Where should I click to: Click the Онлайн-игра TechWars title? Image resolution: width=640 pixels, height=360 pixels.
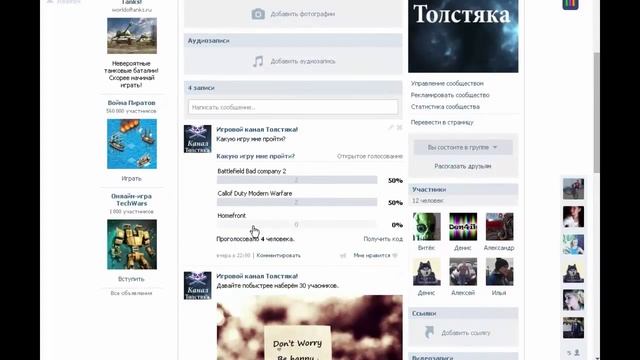pyautogui.click(x=131, y=200)
